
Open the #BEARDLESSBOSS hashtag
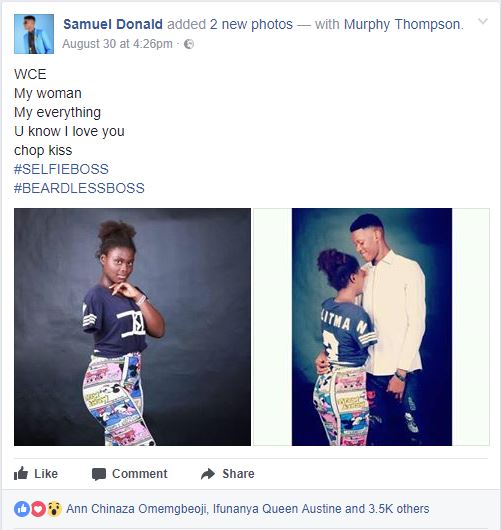(79, 188)
